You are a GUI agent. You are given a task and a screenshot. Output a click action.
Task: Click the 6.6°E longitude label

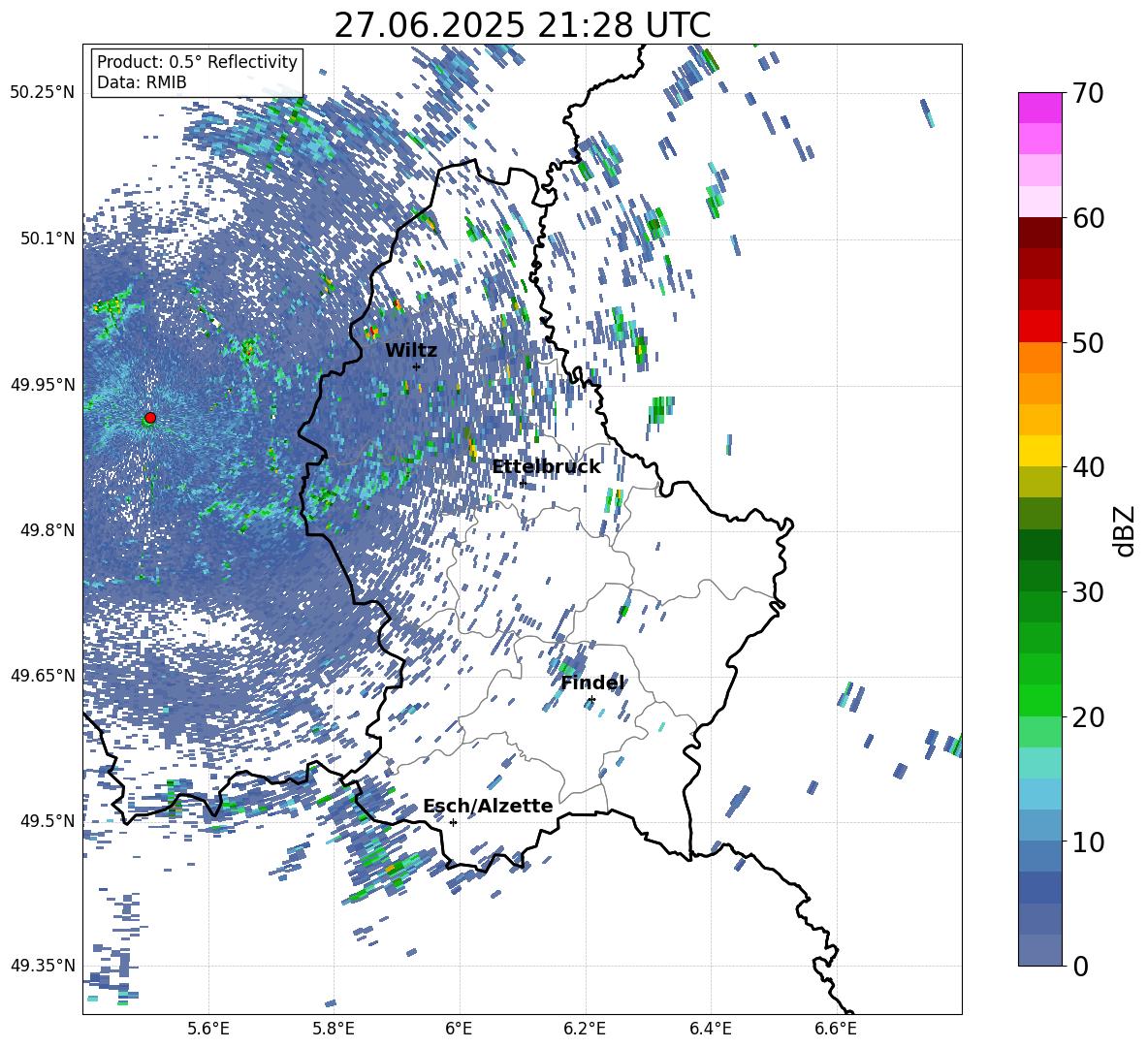836,1029
